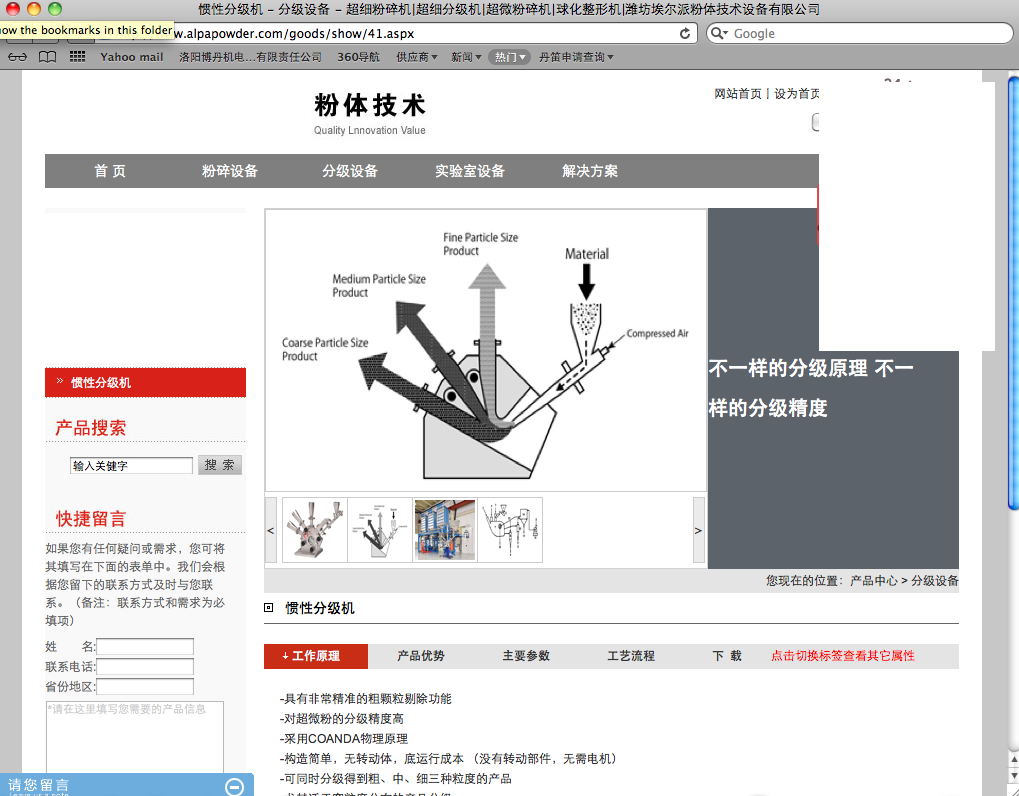Viewport: 1019px width, 796px height.
Task: Reload page using address bar arrow
Action: coord(685,33)
